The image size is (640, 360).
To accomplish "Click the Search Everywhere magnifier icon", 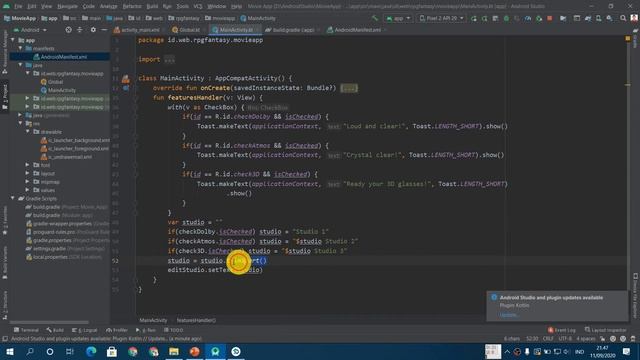I will (623, 18).
